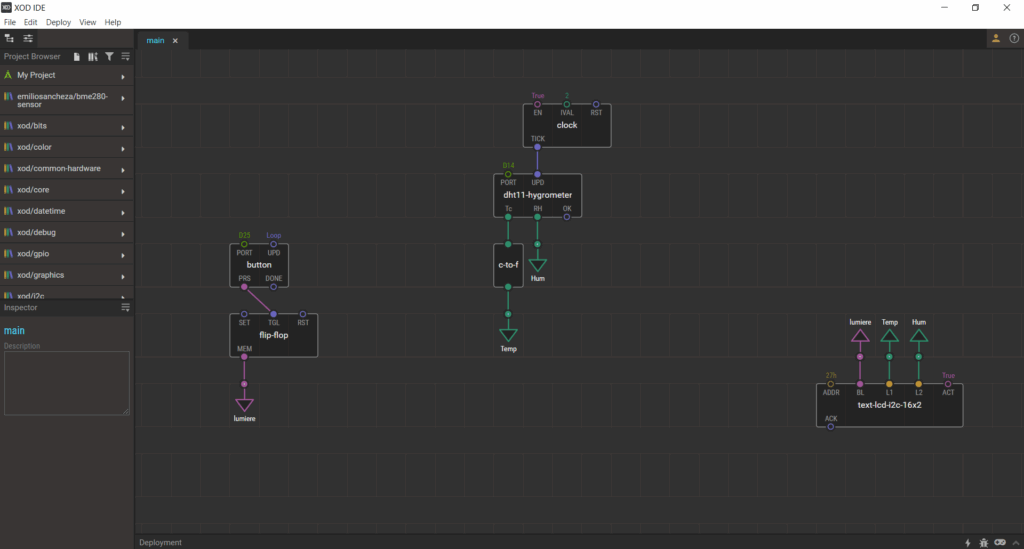Select the lumiere output bus triangle below flip-flop
The width and height of the screenshot is (1024, 549).
click(244, 405)
